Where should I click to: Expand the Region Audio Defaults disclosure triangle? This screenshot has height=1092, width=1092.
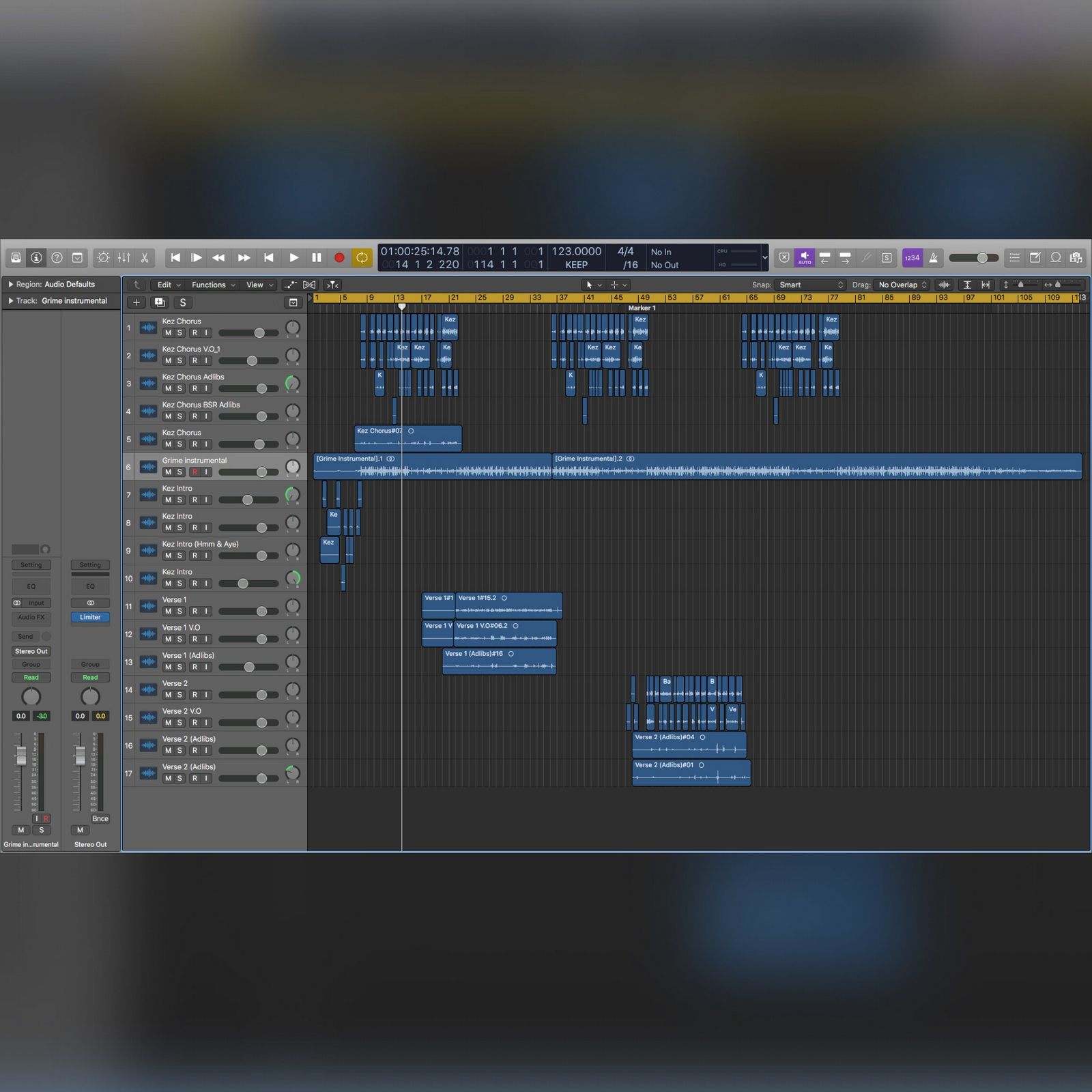[10, 284]
